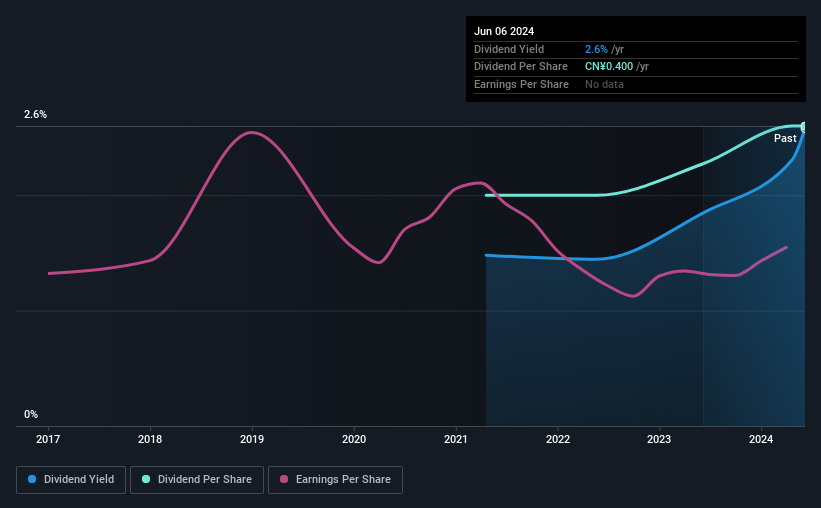The width and height of the screenshot is (821, 508).
Task: Select the 2023 x-axis label
Action: click(x=659, y=439)
